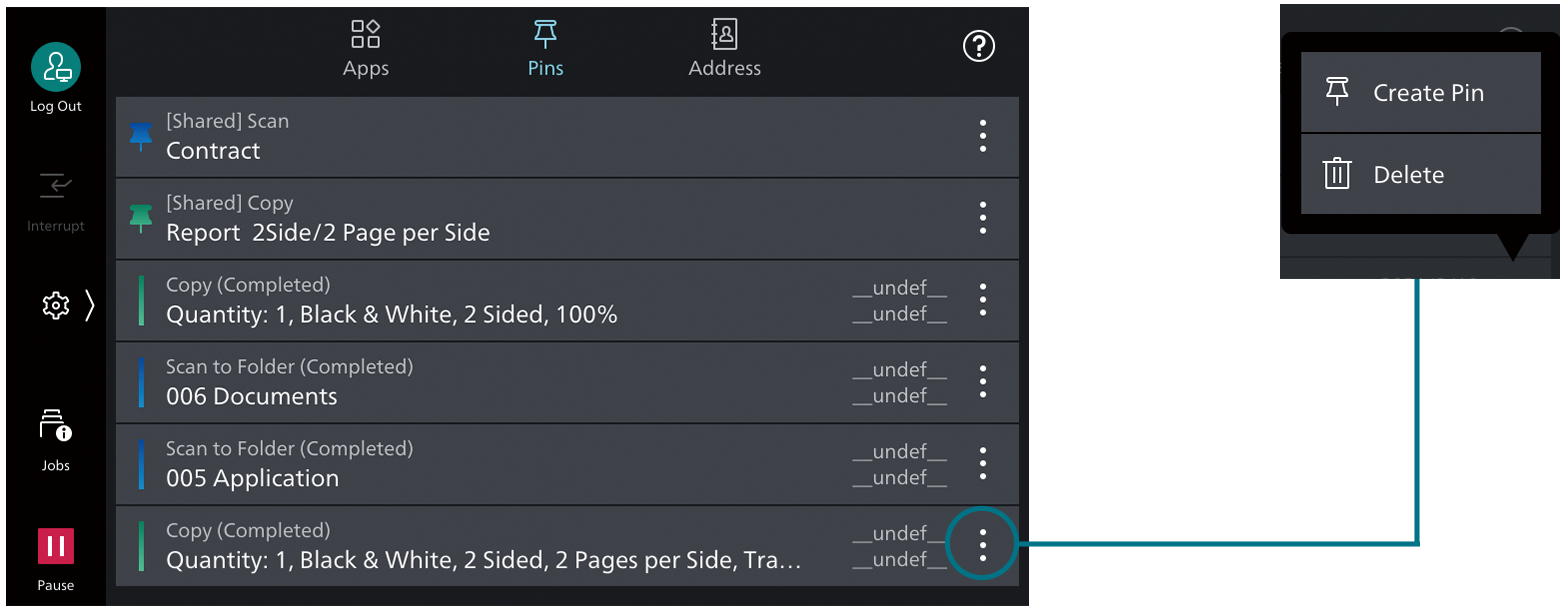The image size is (1567, 610).
Task: Open options menu for 005 Application
Action: coord(983,464)
